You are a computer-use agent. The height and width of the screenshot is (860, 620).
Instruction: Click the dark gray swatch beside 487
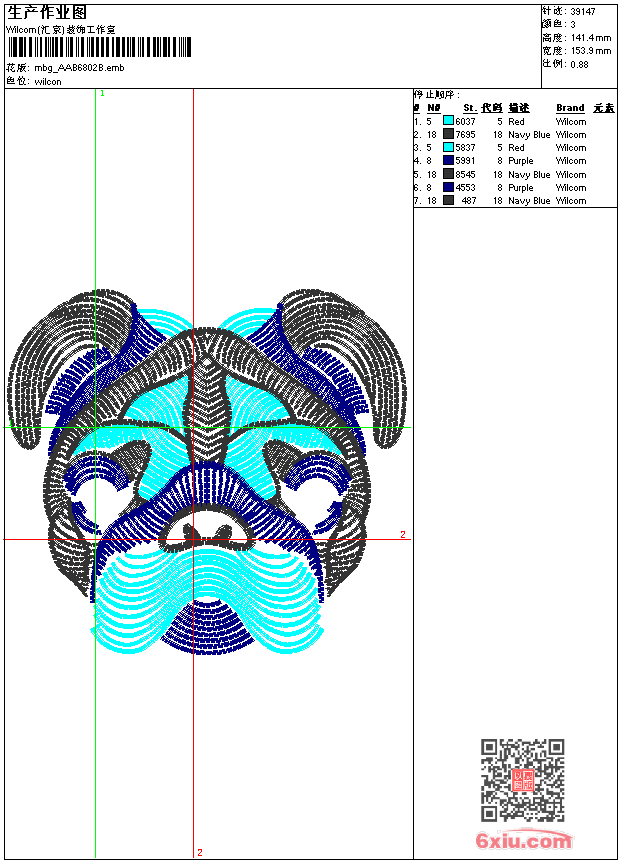pyautogui.click(x=448, y=200)
